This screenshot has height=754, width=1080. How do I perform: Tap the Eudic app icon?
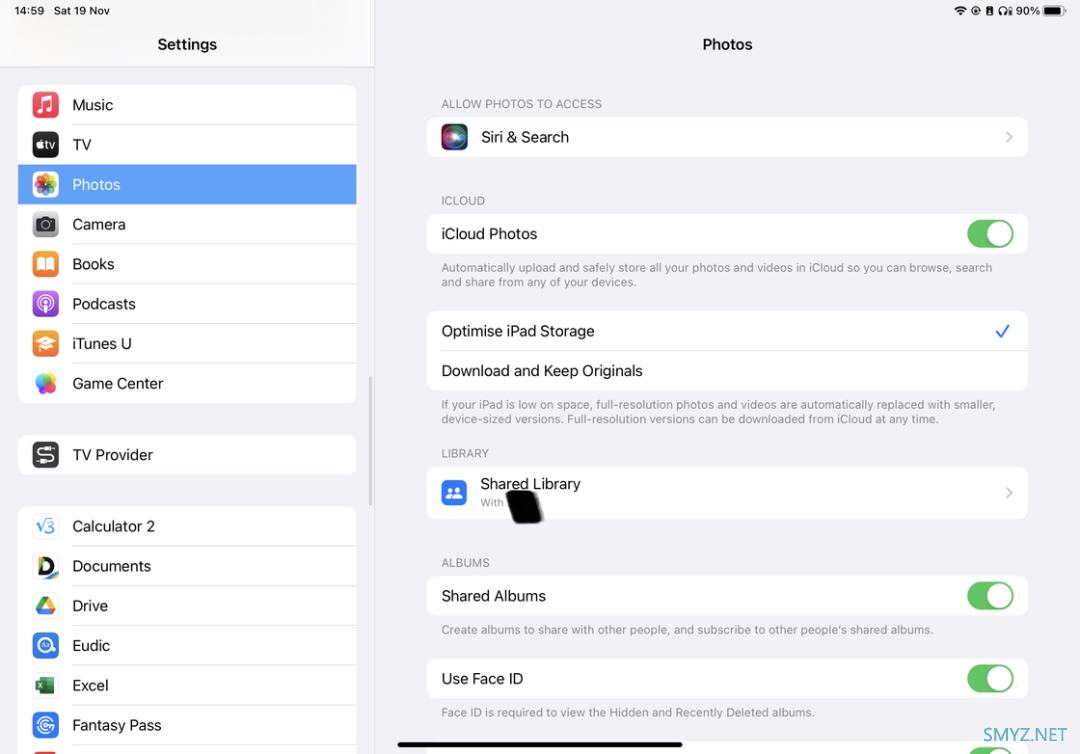click(45, 646)
